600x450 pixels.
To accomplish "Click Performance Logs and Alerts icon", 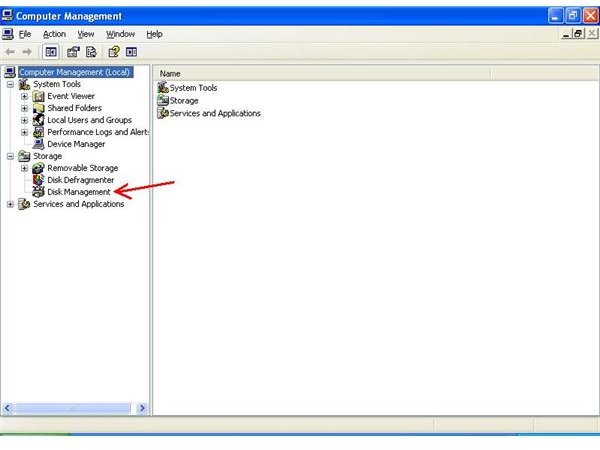I will point(38,132).
